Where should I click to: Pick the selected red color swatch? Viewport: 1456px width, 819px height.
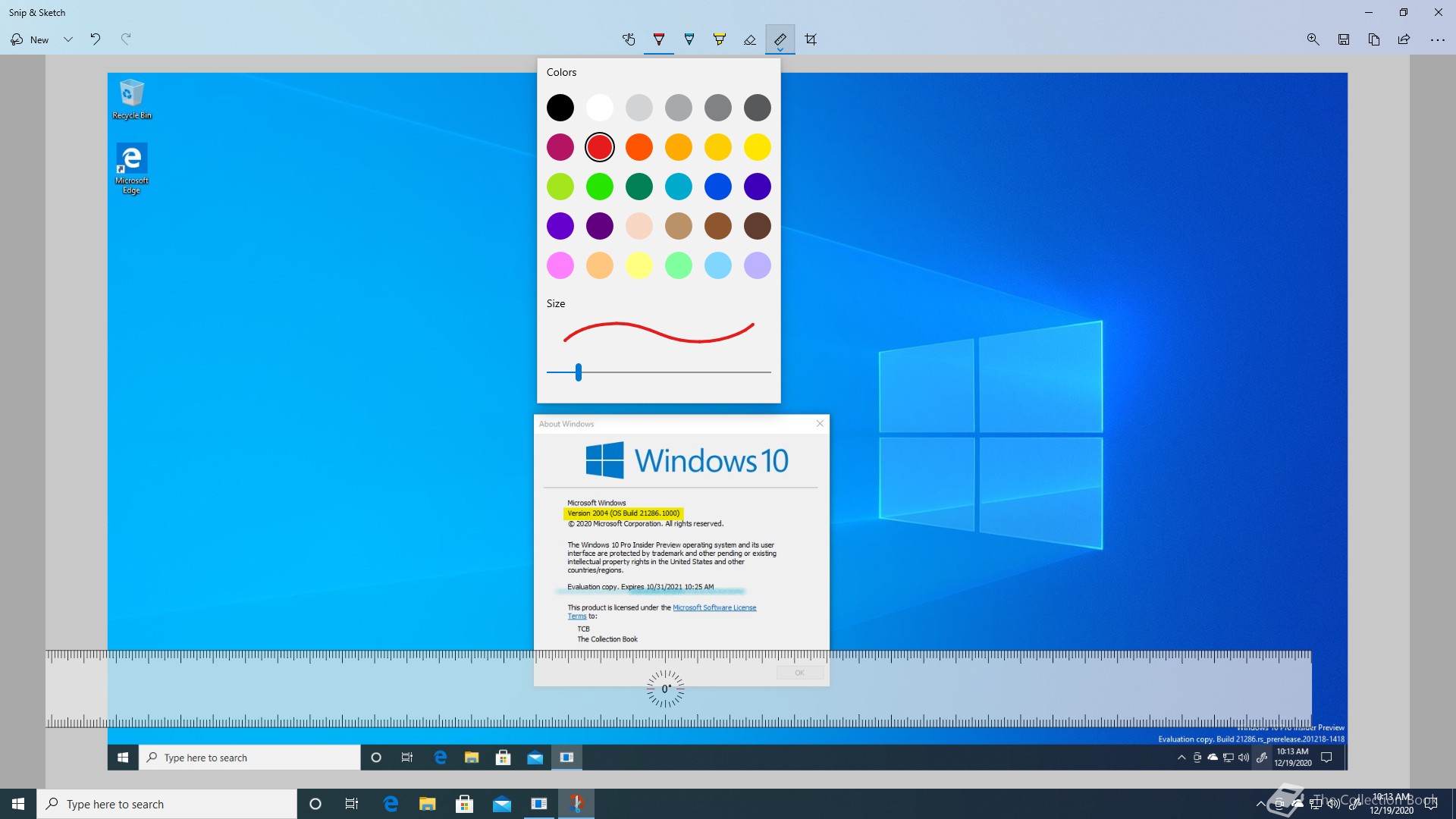600,147
